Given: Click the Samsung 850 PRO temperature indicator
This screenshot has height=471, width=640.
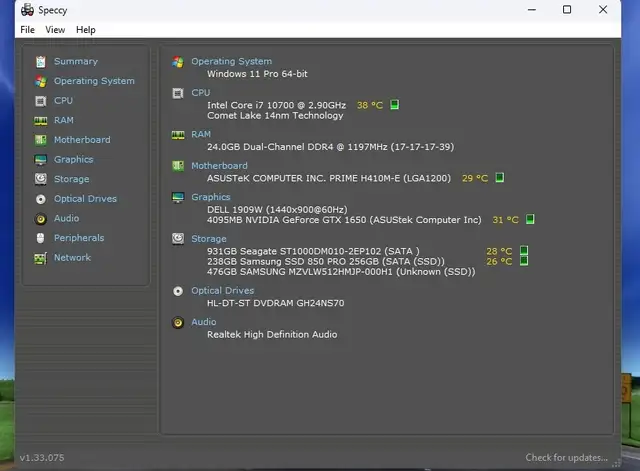Looking at the screenshot, I should coord(524,261).
